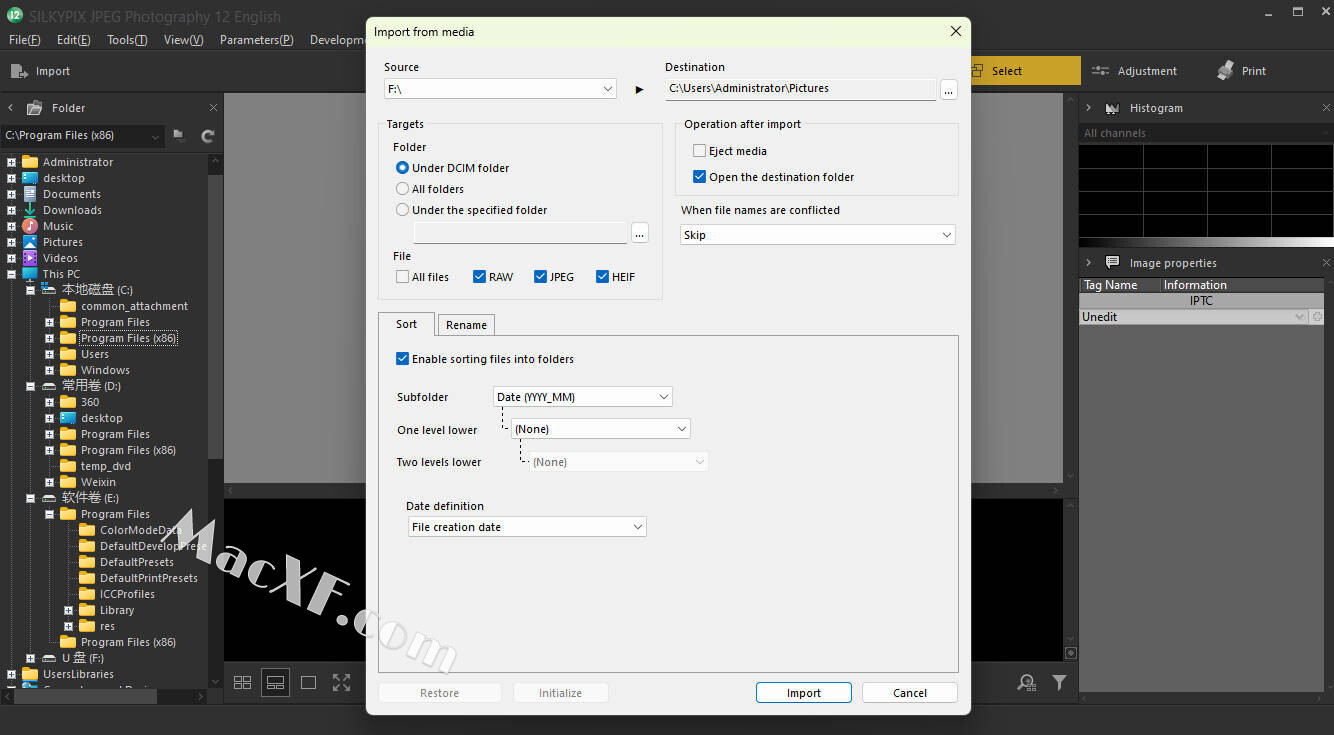Open the Date definition dropdown
The width and height of the screenshot is (1334, 735).
527,527
